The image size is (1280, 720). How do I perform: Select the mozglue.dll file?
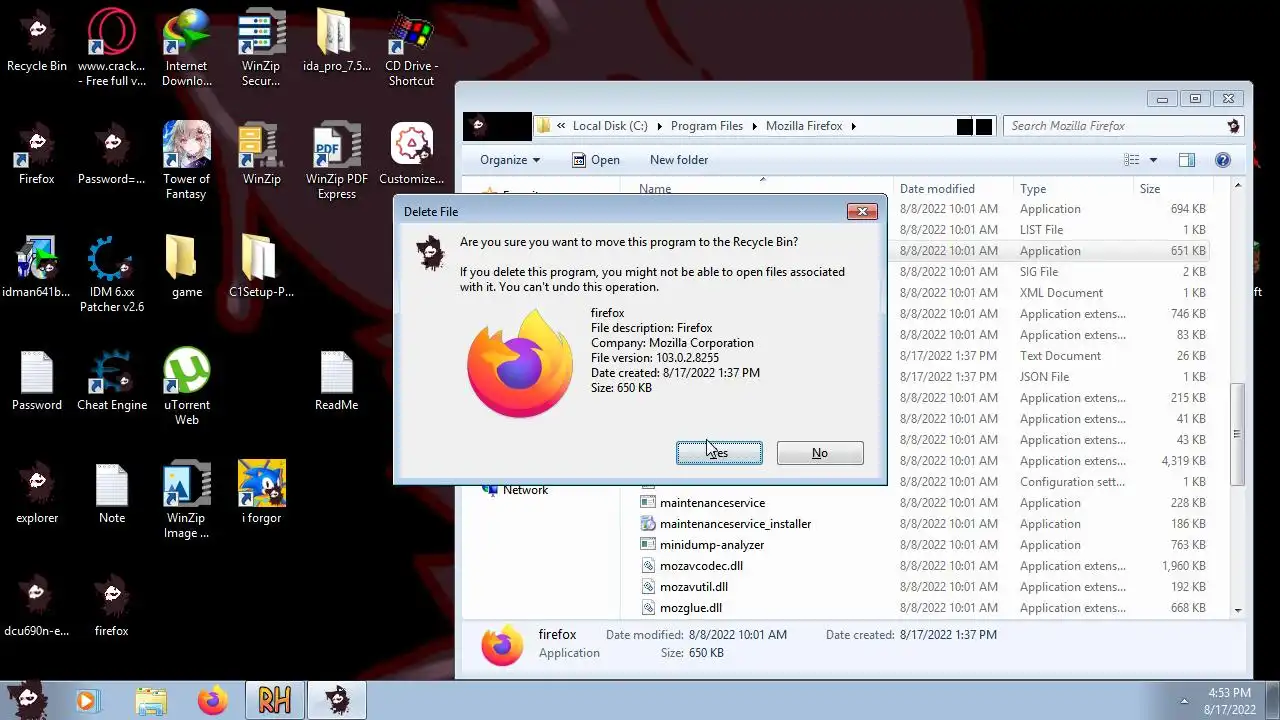click(x=691, y=608)
